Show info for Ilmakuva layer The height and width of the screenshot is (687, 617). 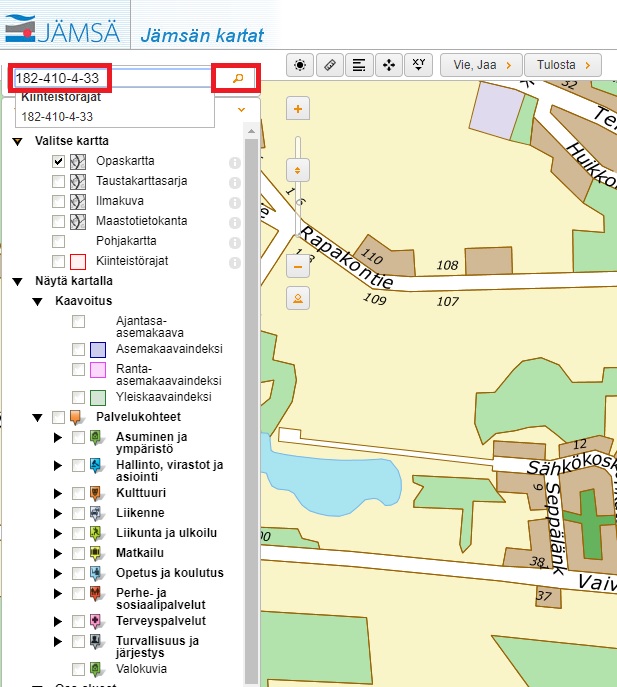point(235,202)
